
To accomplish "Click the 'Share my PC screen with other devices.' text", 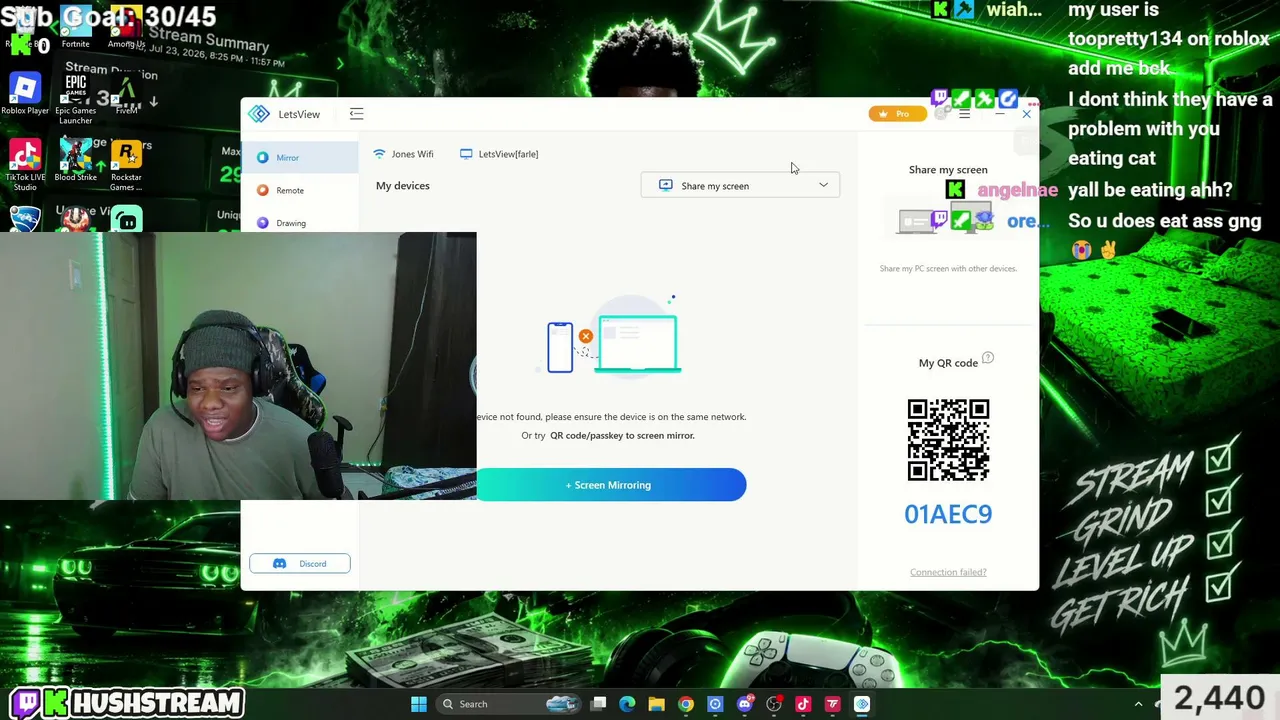I will (x=948, y=268).
